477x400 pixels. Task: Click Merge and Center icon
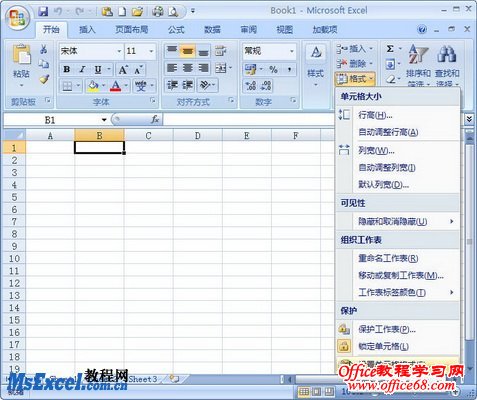point(220,68)
